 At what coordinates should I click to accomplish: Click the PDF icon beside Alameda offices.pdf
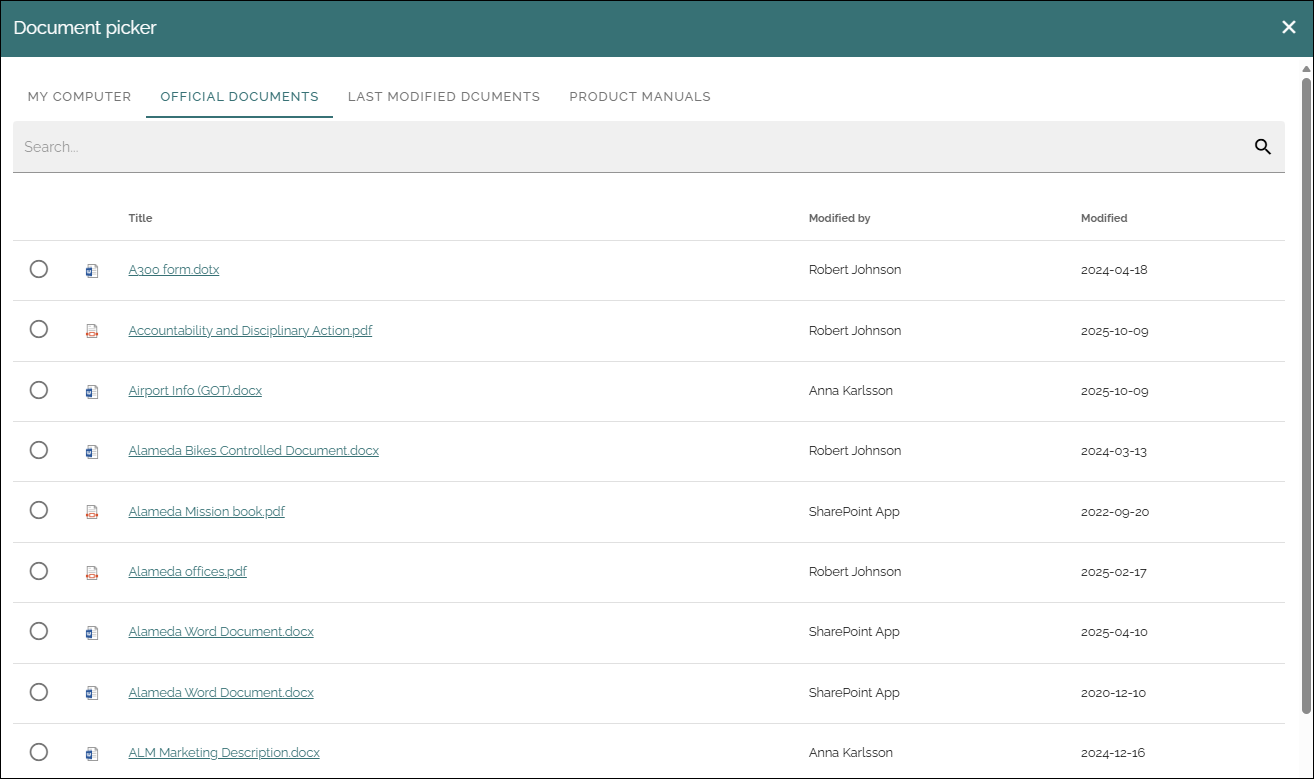92,572
